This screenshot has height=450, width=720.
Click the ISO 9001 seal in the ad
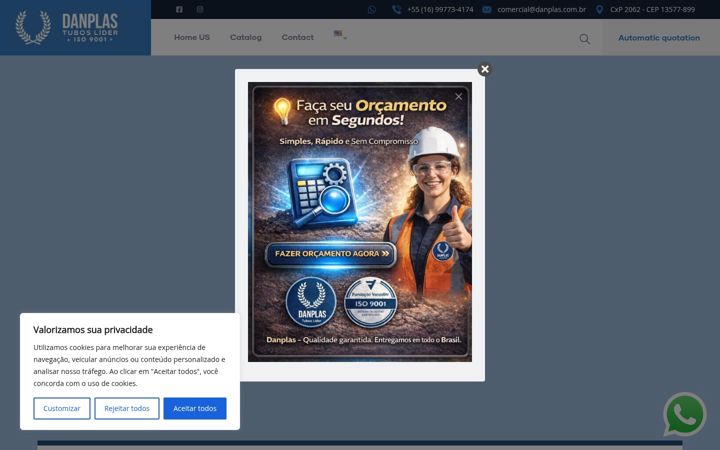pos(370,303)
